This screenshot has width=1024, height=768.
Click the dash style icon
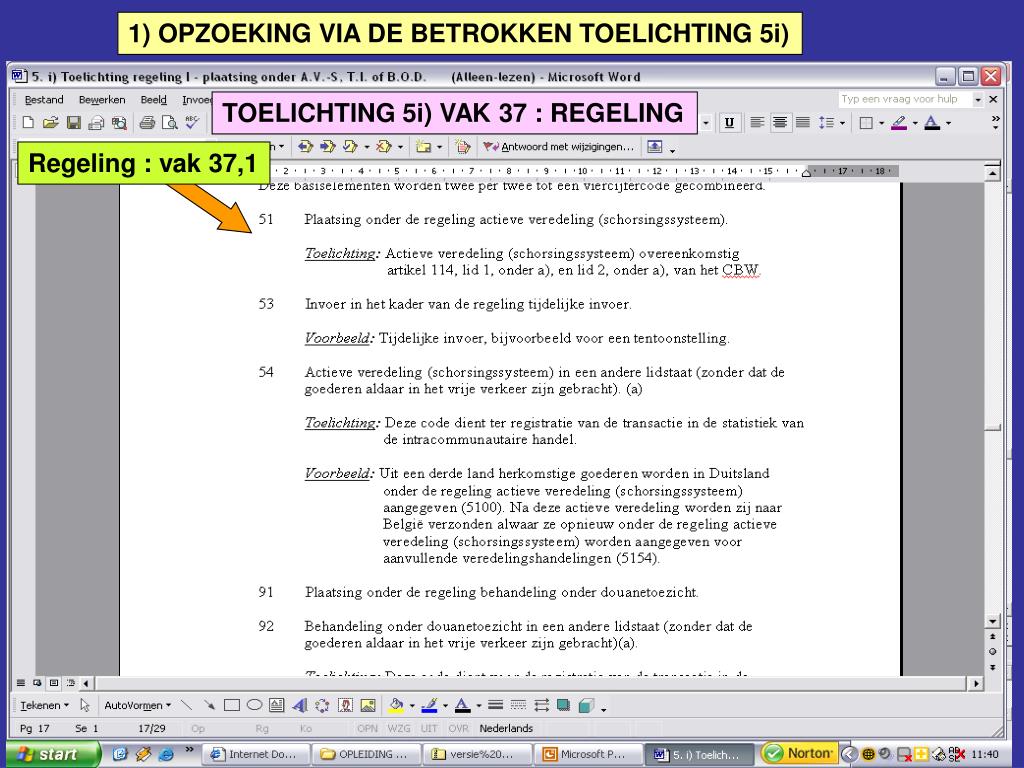click(x=519, y=705)
